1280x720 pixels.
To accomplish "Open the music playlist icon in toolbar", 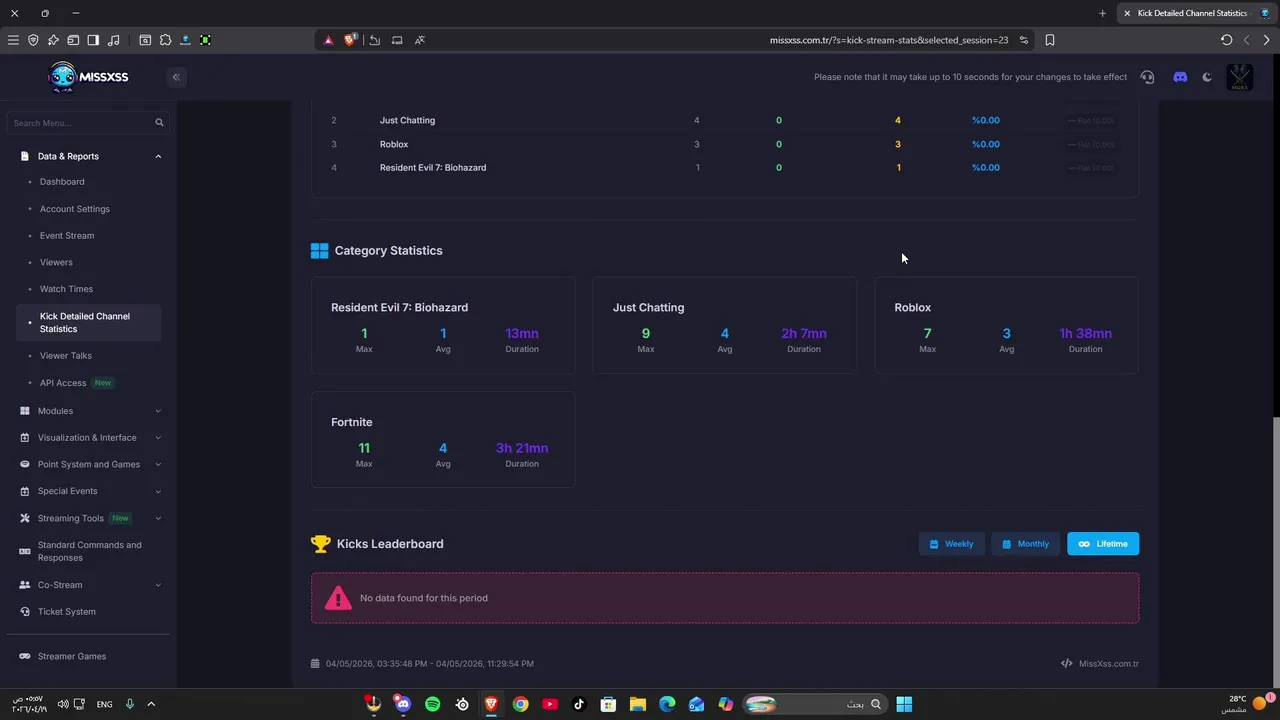I will tap(113, 40).
